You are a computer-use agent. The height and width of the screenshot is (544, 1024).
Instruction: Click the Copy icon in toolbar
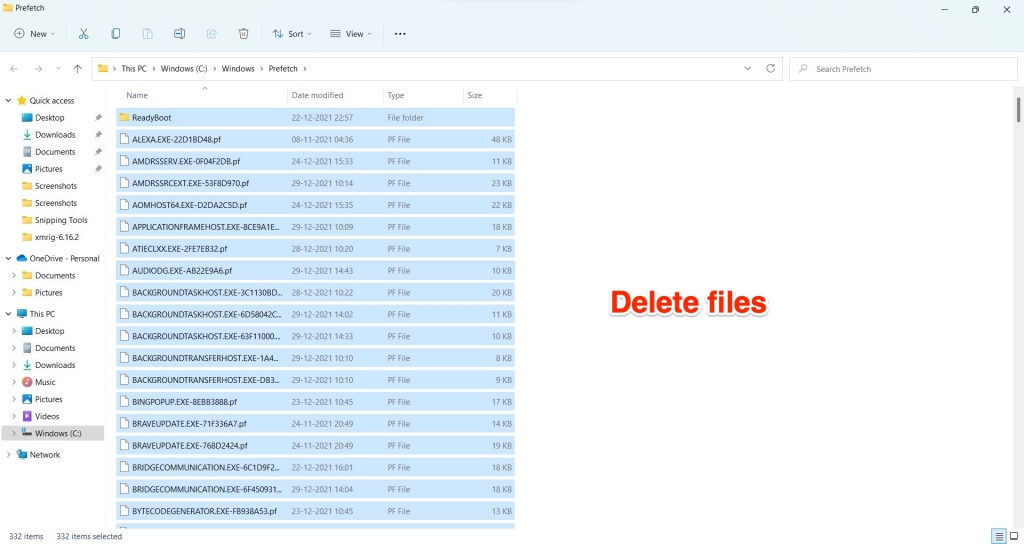115,33
